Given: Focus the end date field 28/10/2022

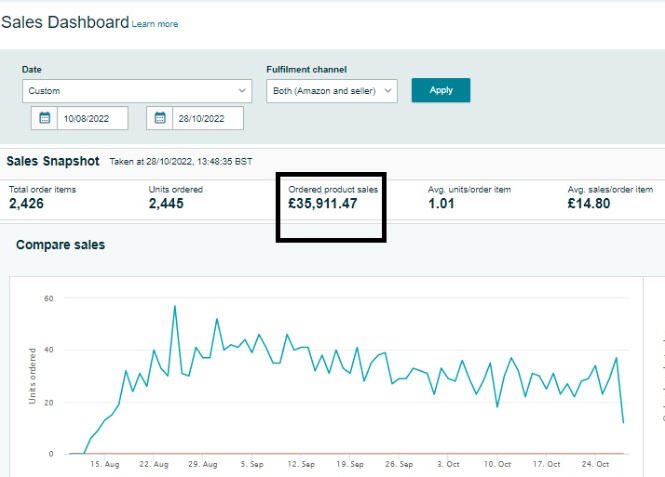Looking at the screenshot, I should [x=209, y=118].
